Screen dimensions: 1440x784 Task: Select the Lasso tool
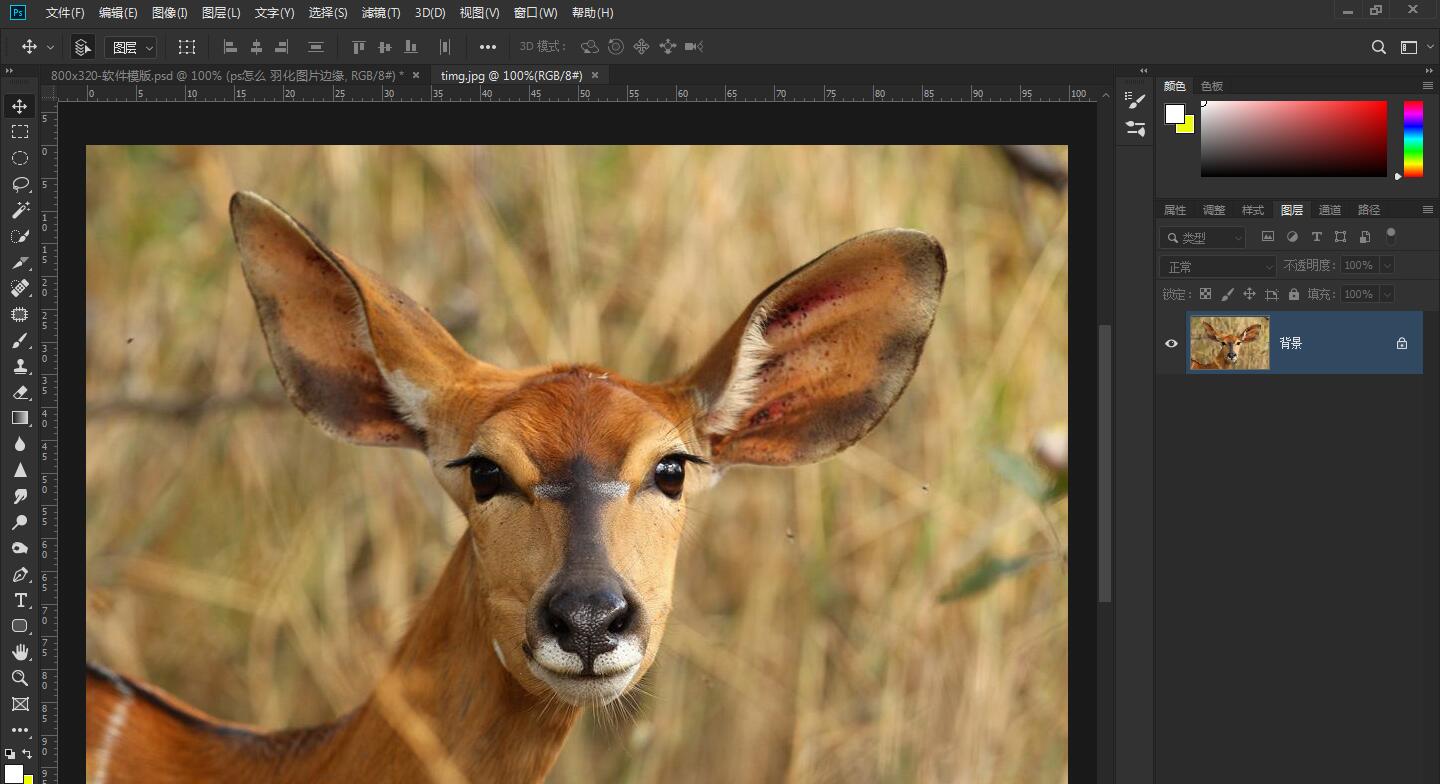coord(20,184)
